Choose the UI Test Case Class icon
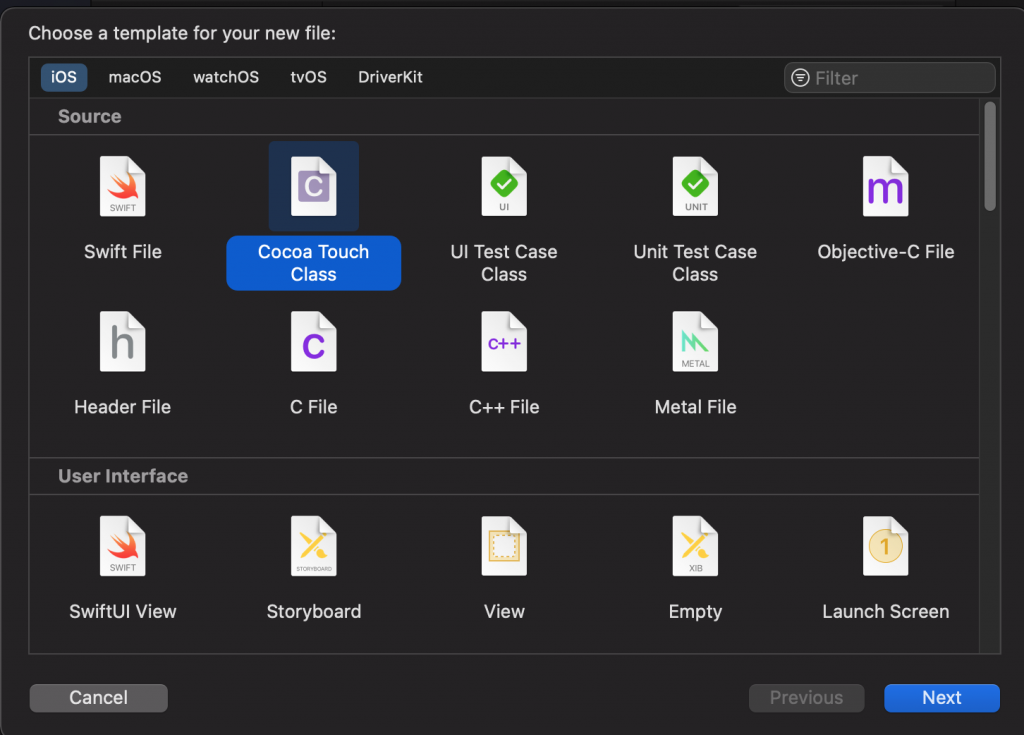The image size is (1024, 735). tap(504, 186)
